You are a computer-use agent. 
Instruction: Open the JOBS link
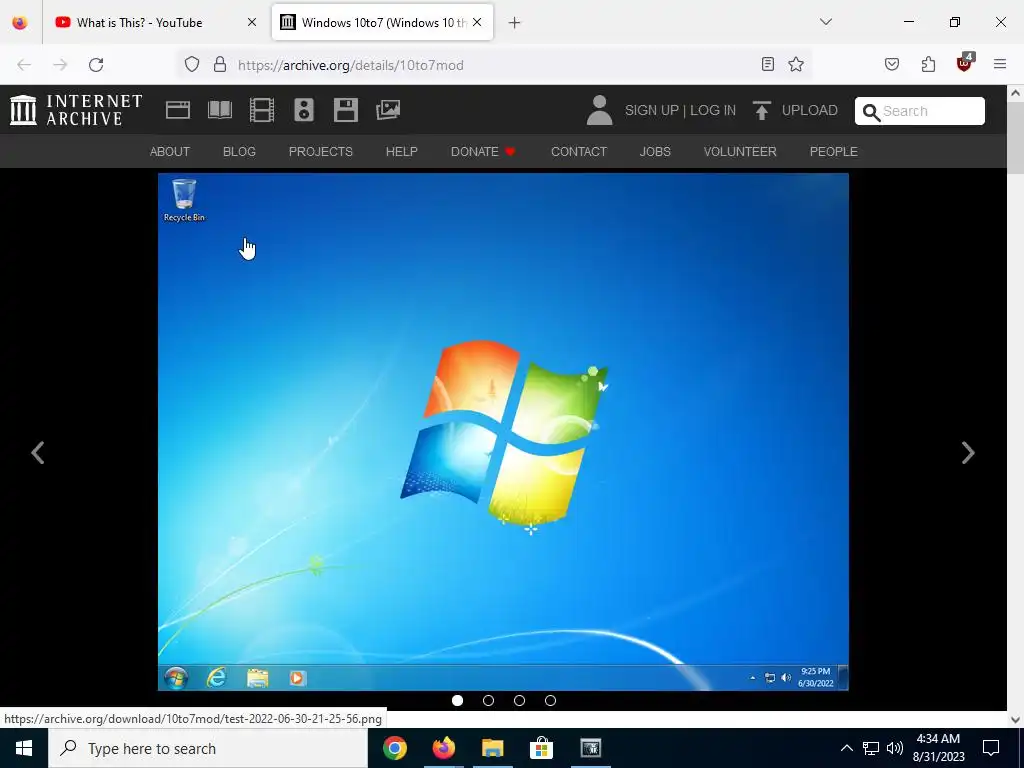pyautogui.click(x=655, y=152)
